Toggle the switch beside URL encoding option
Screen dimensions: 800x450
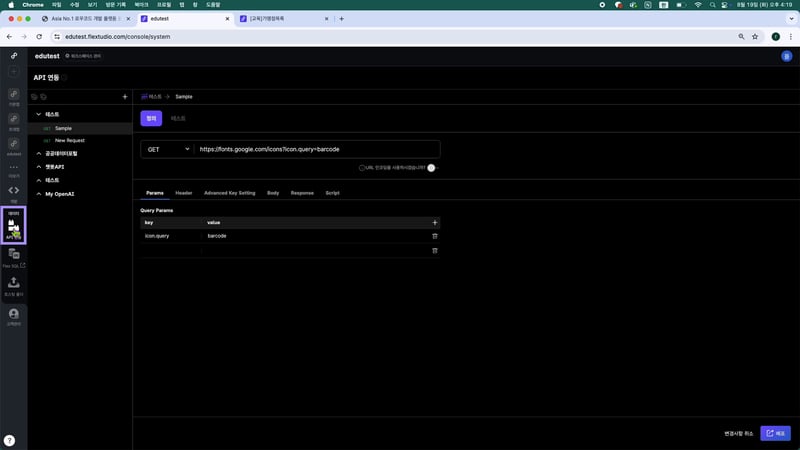click(432, 168)
